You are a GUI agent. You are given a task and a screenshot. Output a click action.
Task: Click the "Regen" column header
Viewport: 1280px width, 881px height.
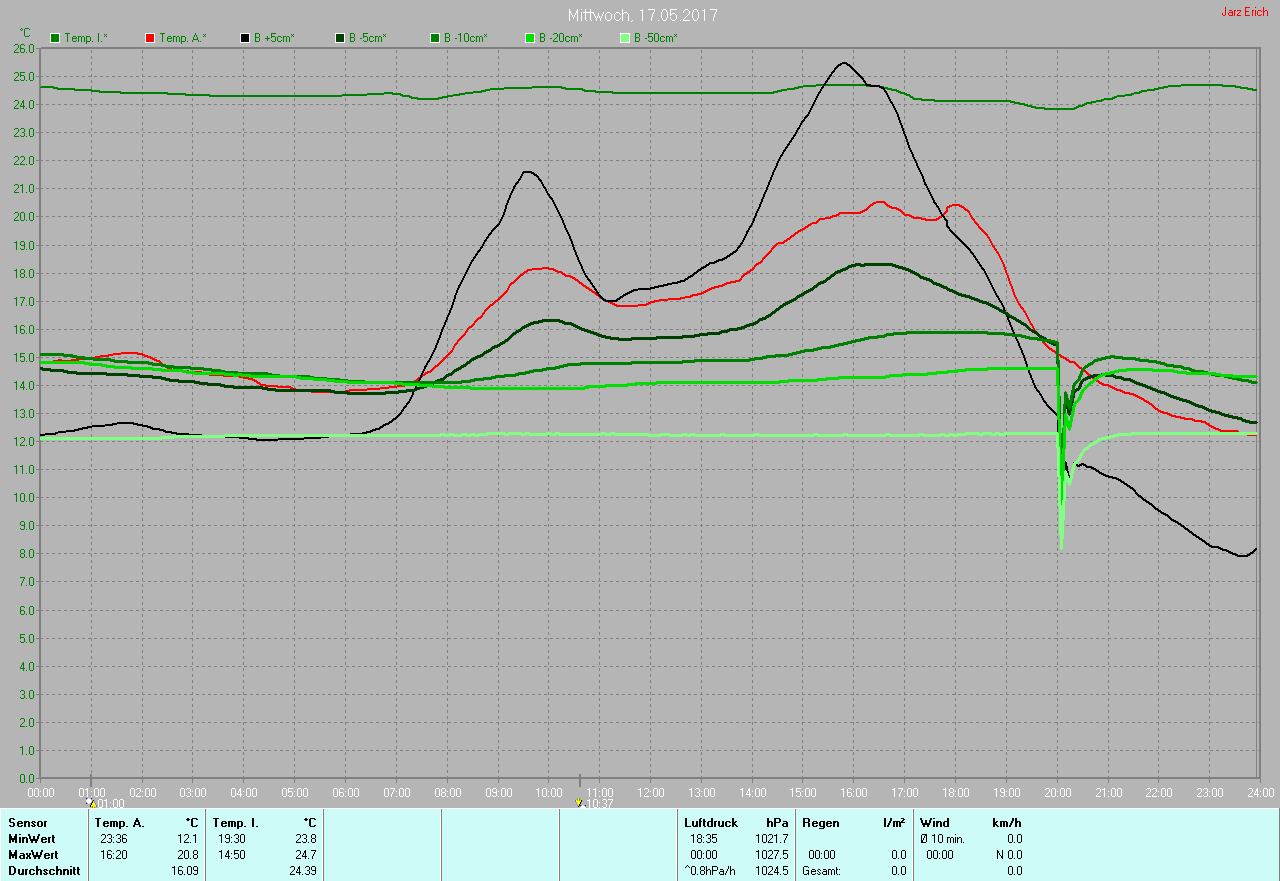pyautogui.click(x=819, y=823)
